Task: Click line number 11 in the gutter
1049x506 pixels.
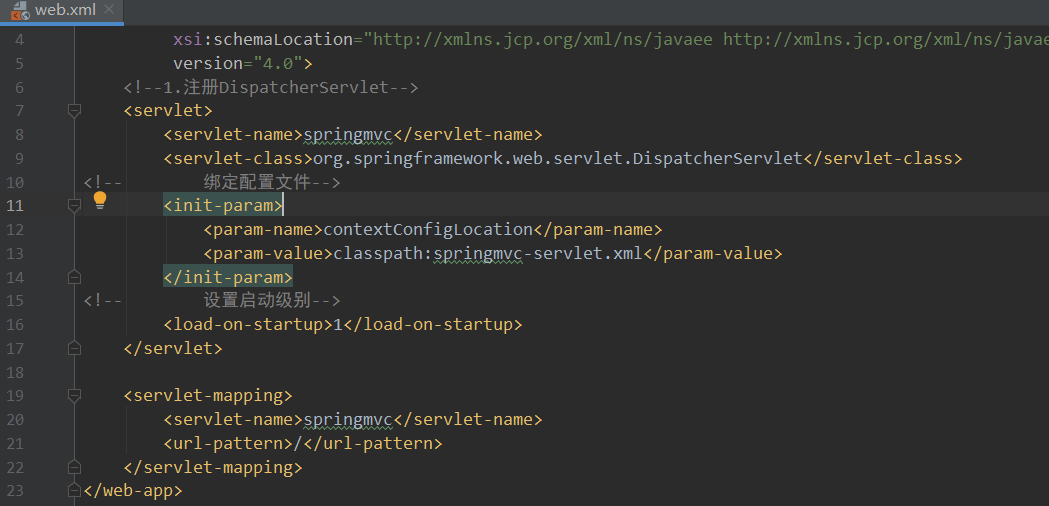Action: click(15, 205)
